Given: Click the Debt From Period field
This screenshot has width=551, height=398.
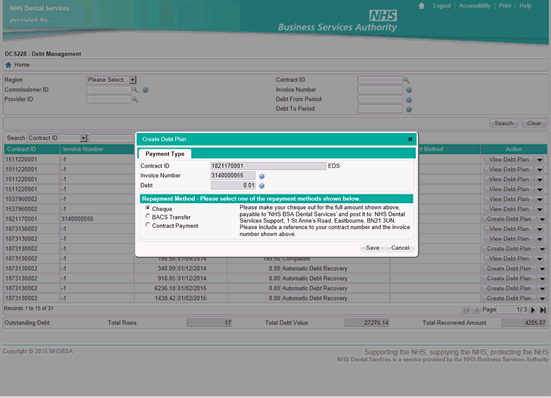Looking at the screenshot, I should [380, 99].
